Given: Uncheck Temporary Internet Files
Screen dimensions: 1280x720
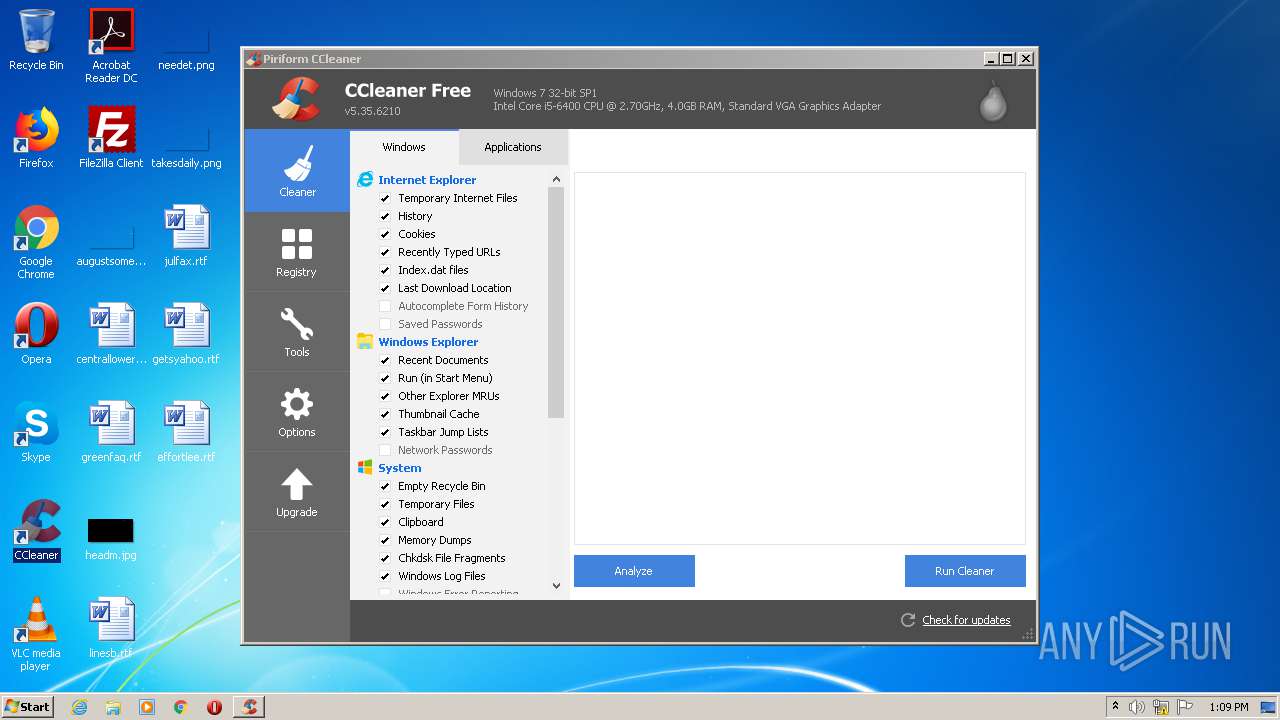Looking at the screenshot, I should pos(385,198).
